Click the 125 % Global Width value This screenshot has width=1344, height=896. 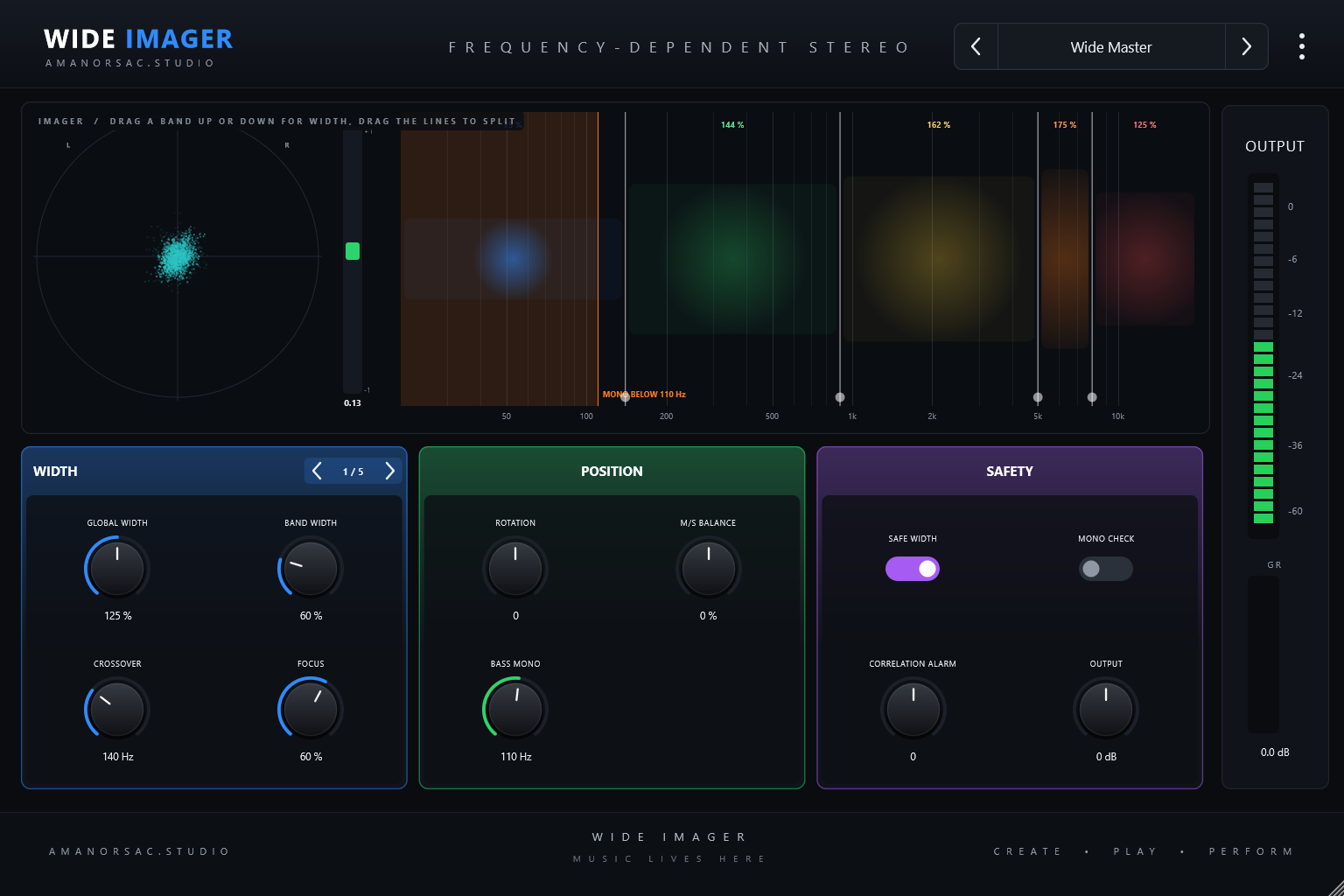tap(117, 616)
